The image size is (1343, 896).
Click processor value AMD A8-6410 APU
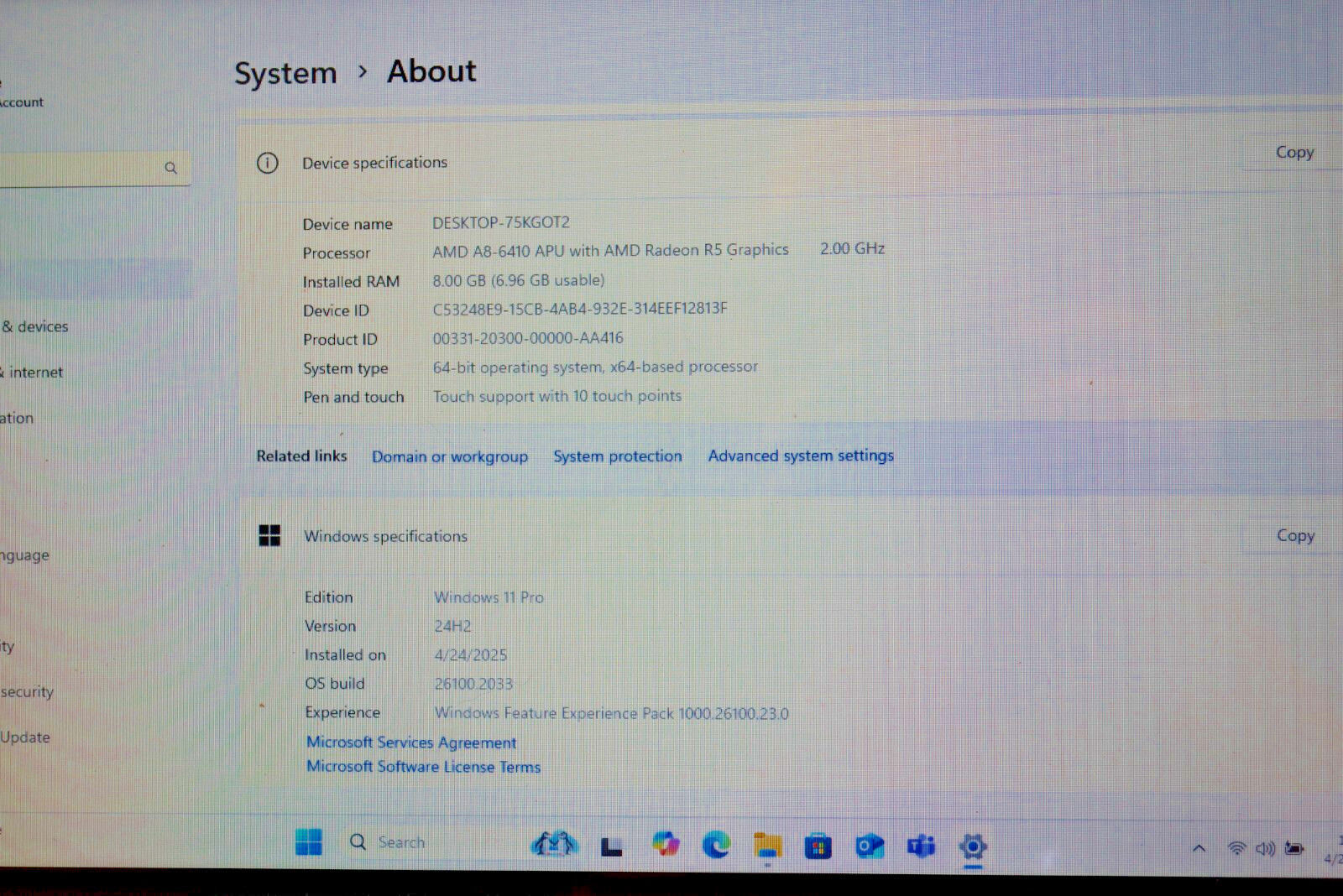[x=610, y=250]
